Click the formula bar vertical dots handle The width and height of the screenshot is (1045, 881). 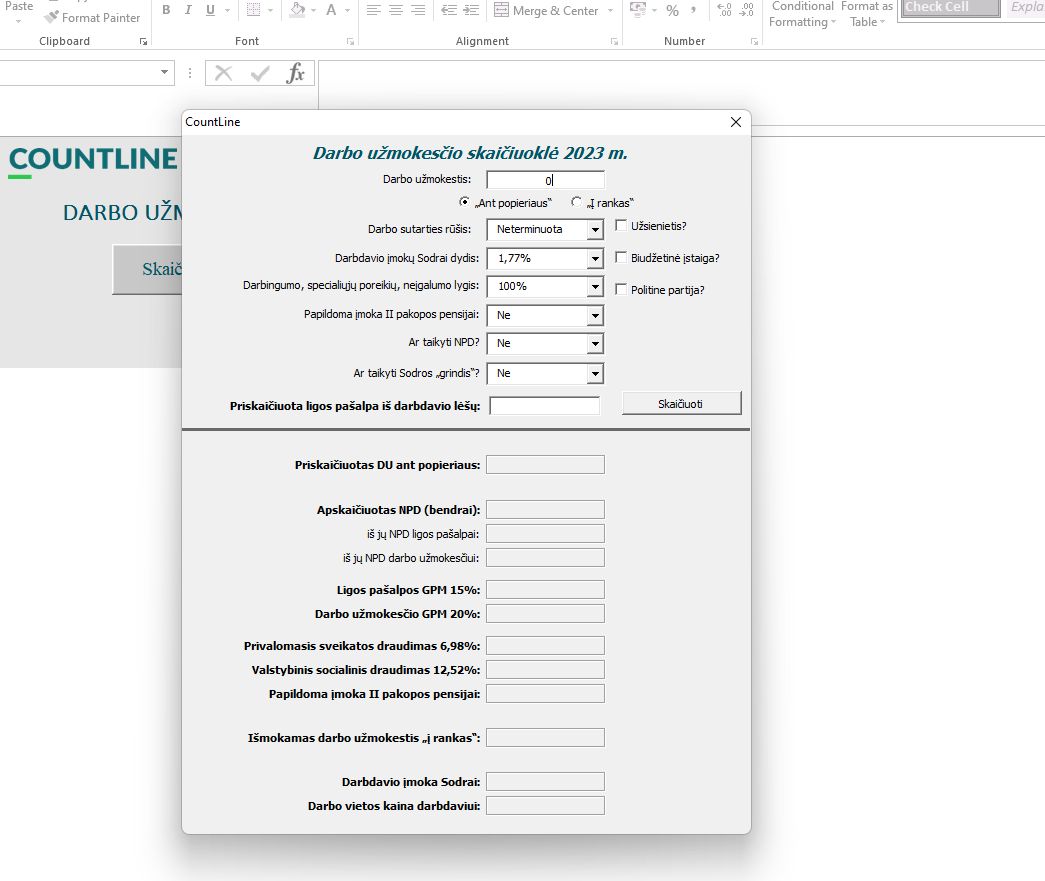190,73
